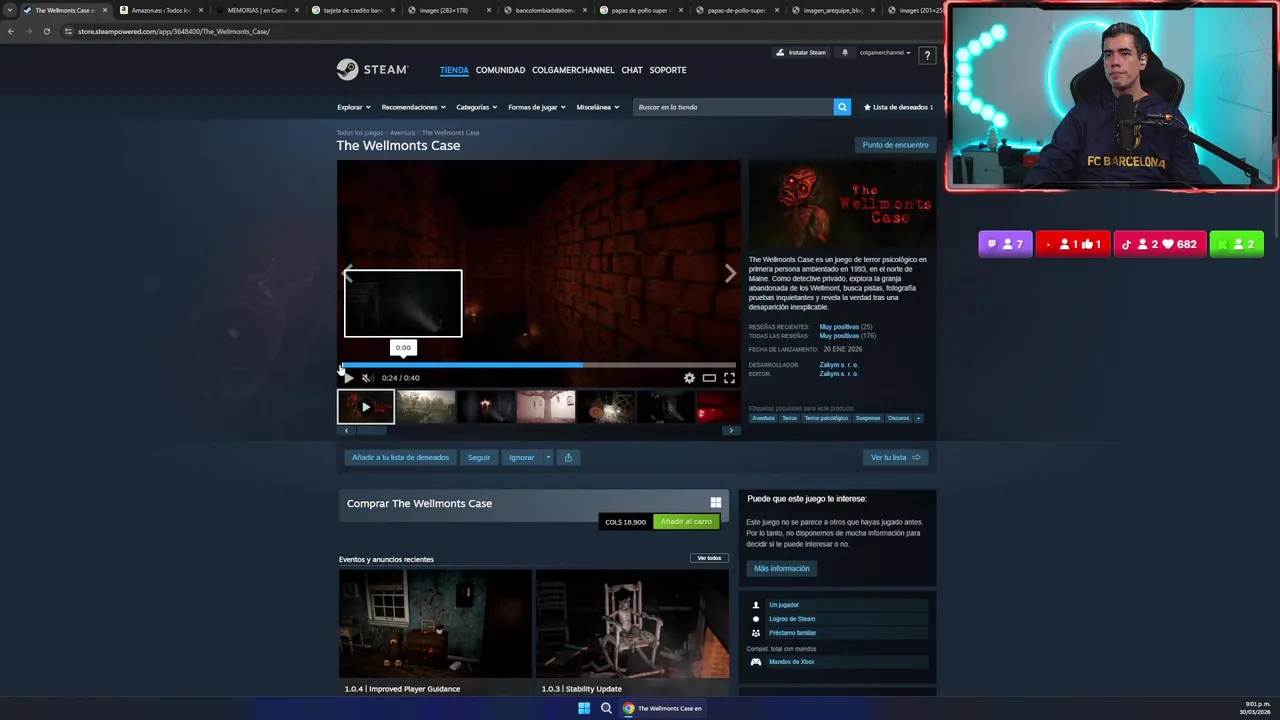
Task: Open Windows taskbar search
Action: [x=606, y=708]
